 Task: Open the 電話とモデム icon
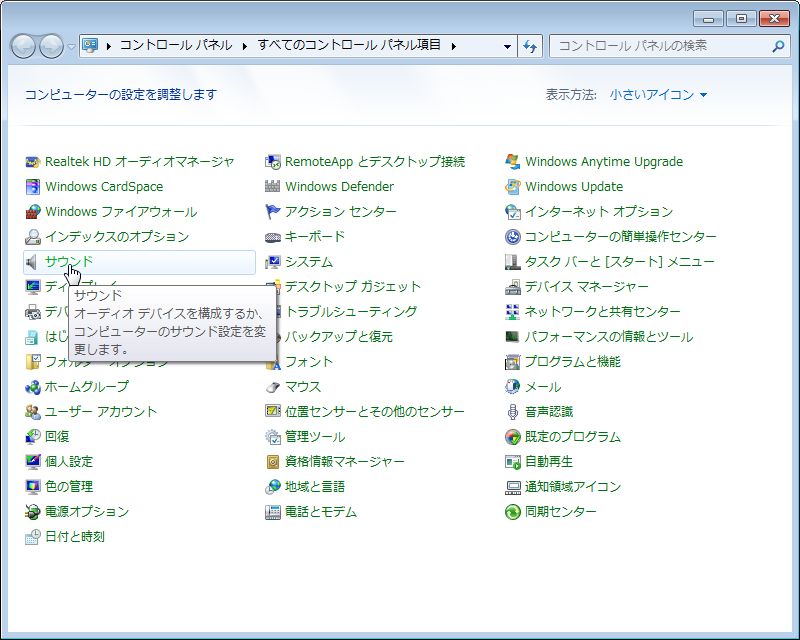(x=273, y=512)
